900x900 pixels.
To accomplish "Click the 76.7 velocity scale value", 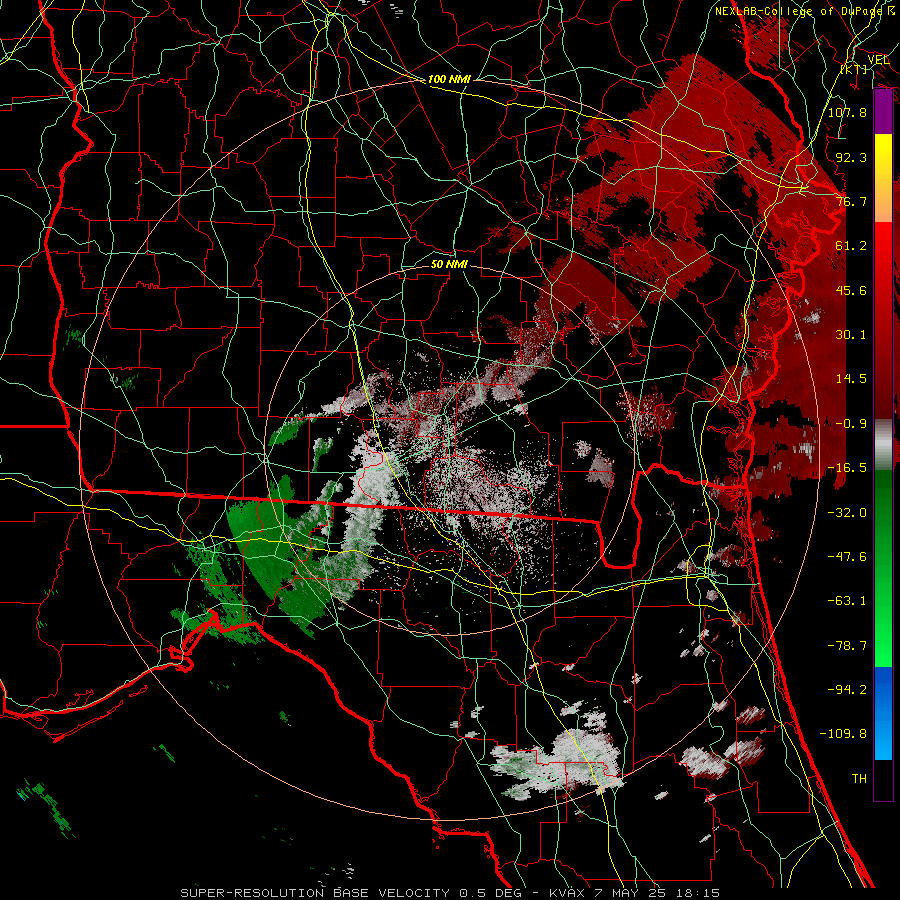I will click(x=851, y=201).
